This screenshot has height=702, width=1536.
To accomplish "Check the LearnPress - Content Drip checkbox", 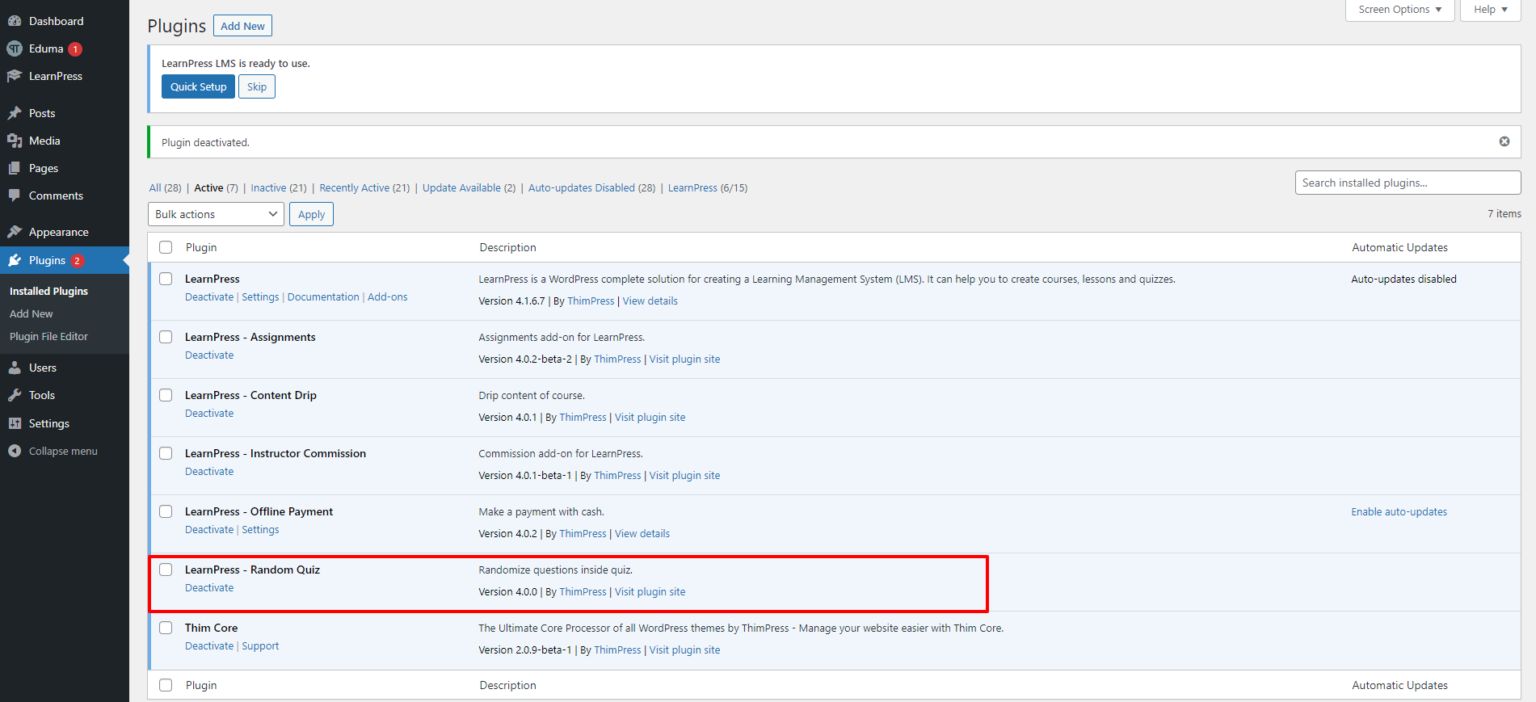I will 166,395.
